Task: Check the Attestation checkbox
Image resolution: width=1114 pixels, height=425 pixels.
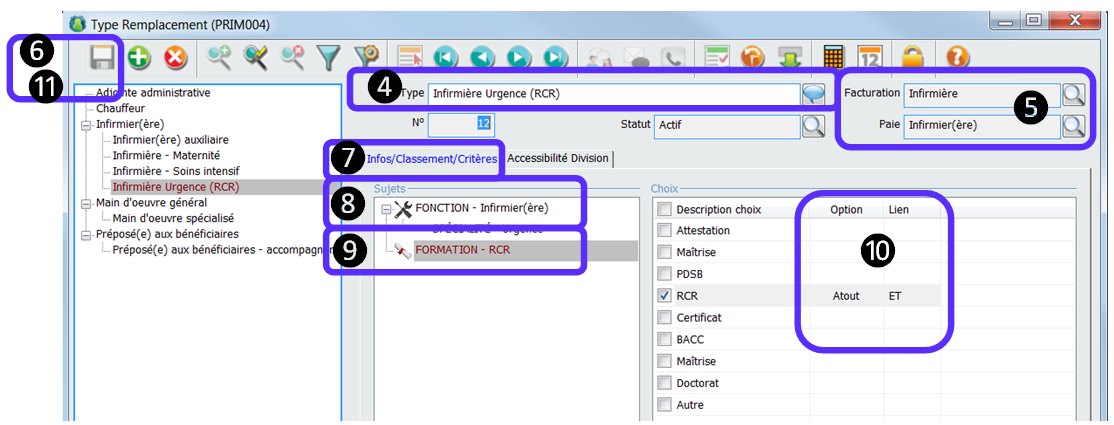Action: (x=664, y=231)
